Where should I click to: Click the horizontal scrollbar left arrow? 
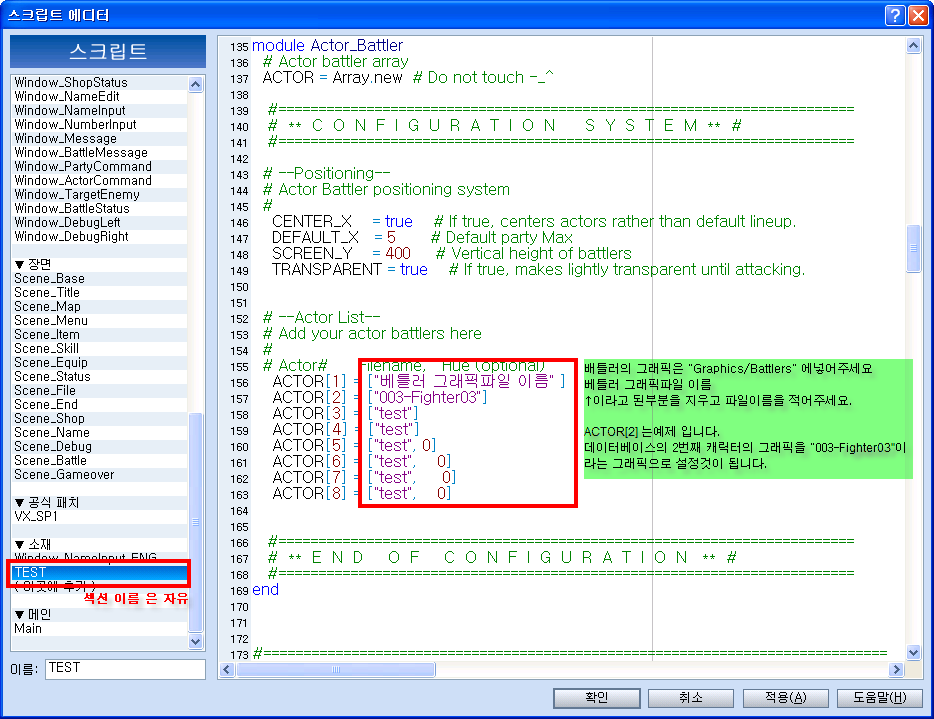(x=227, y=670)
